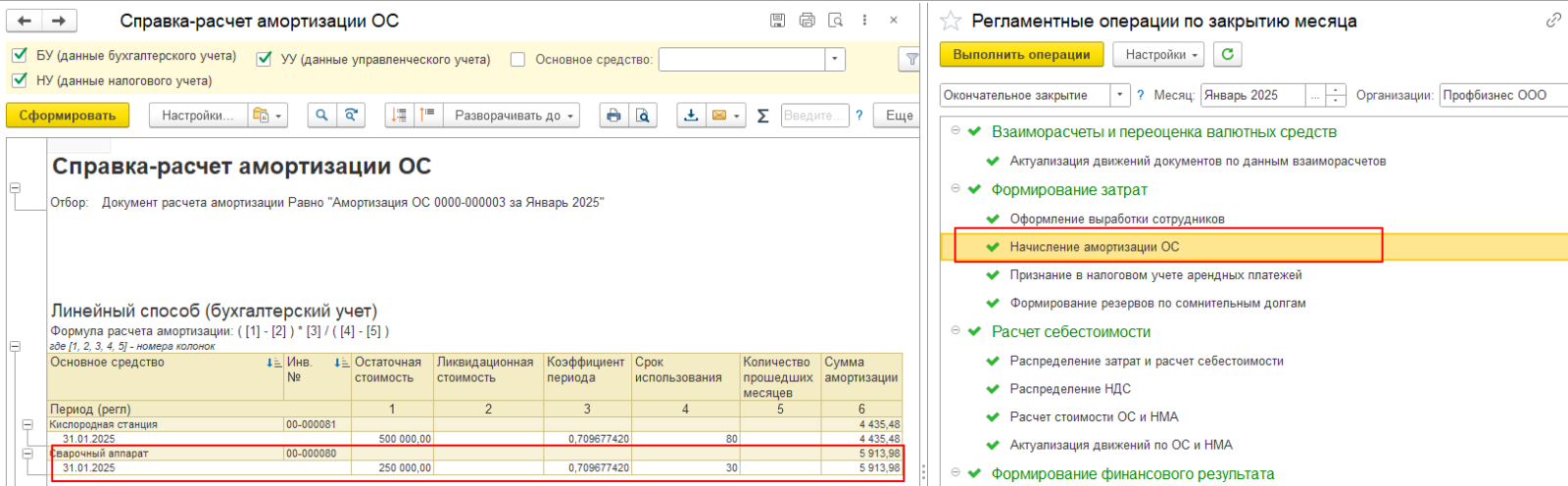Select Начисление амортизации ОС operation
The height and width of the screenshot is (486, 1568).
(1094, 247)
